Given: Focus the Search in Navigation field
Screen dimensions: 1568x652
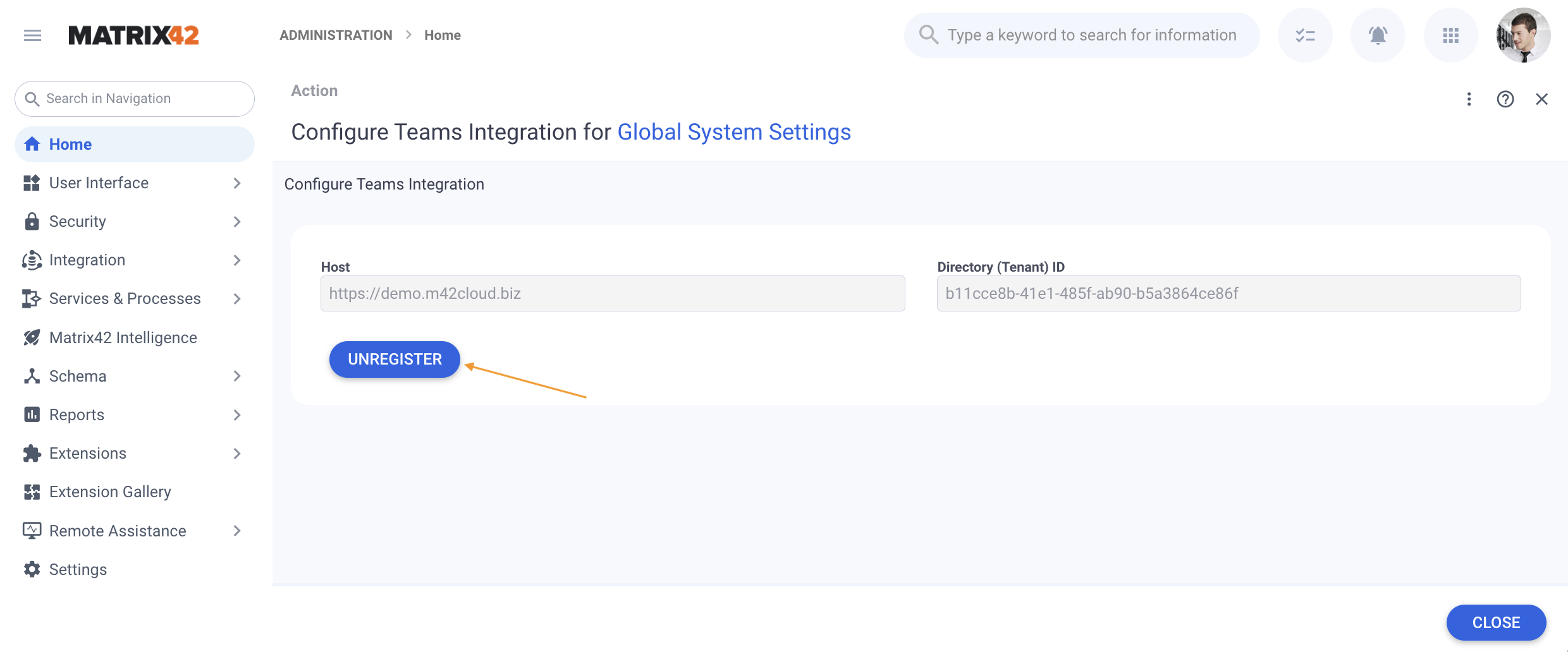Looking at the screenshot, I should click(x=135, y=99).
